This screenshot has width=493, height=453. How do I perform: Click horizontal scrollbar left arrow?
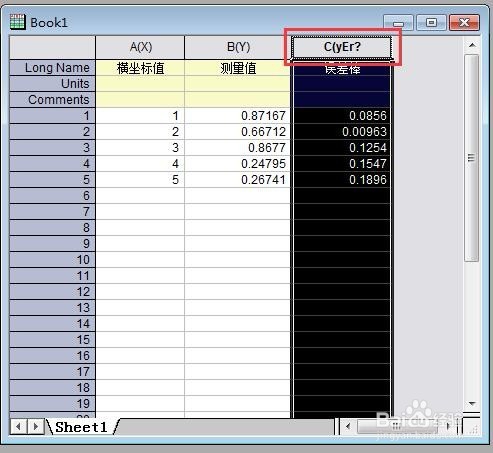pyautogui.click(x=348, y=426)
